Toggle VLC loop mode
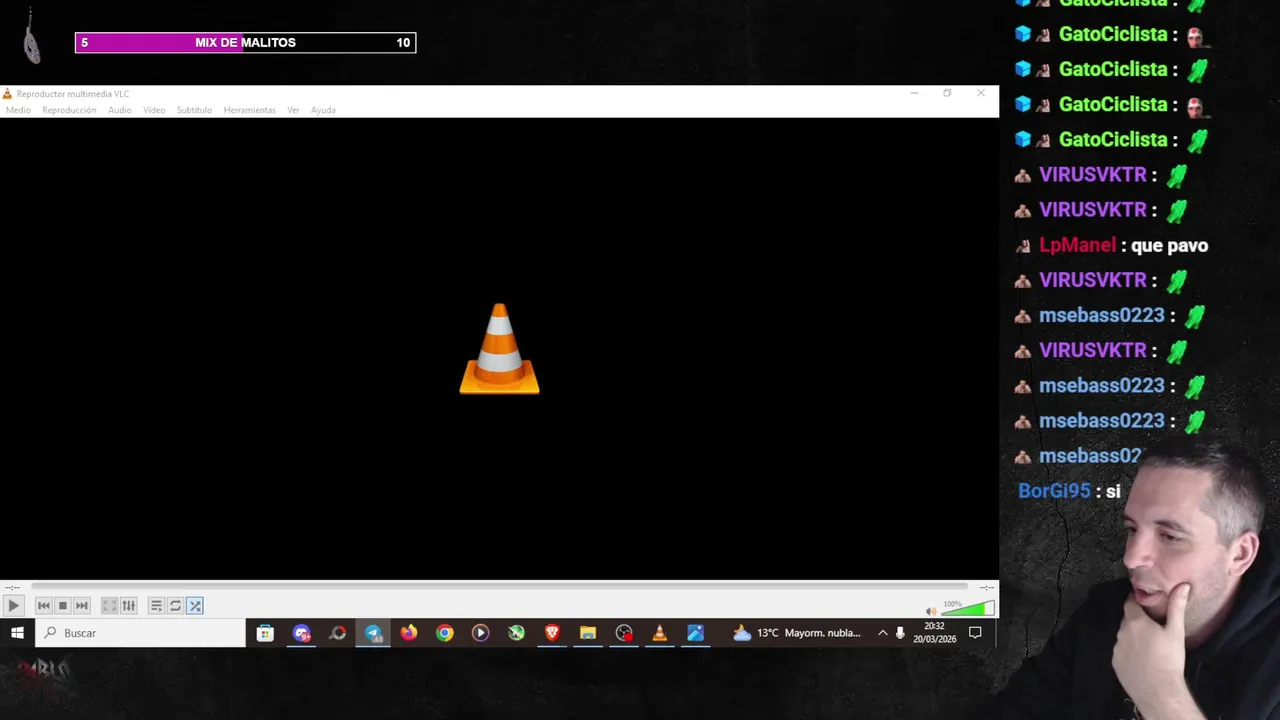The image size is (1280, 720). pos(175,606)
